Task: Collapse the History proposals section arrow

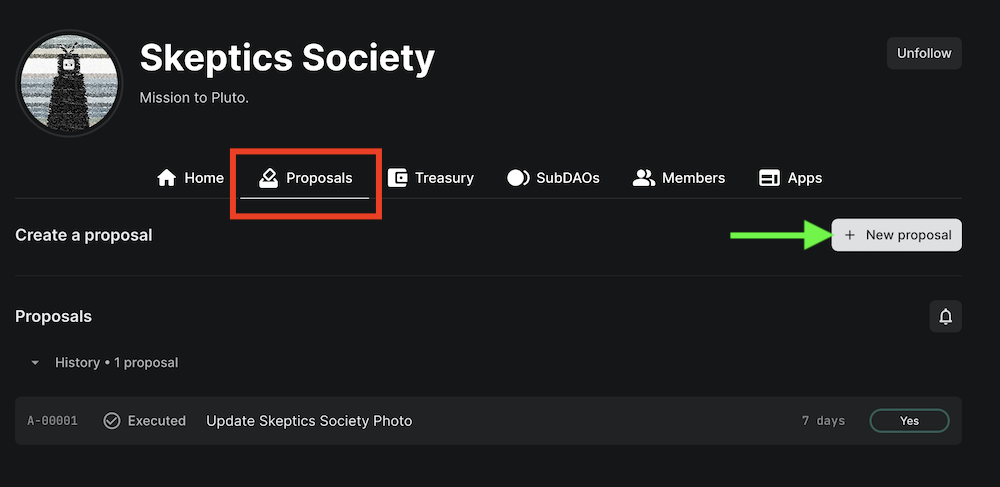Action: click(36, 363)
